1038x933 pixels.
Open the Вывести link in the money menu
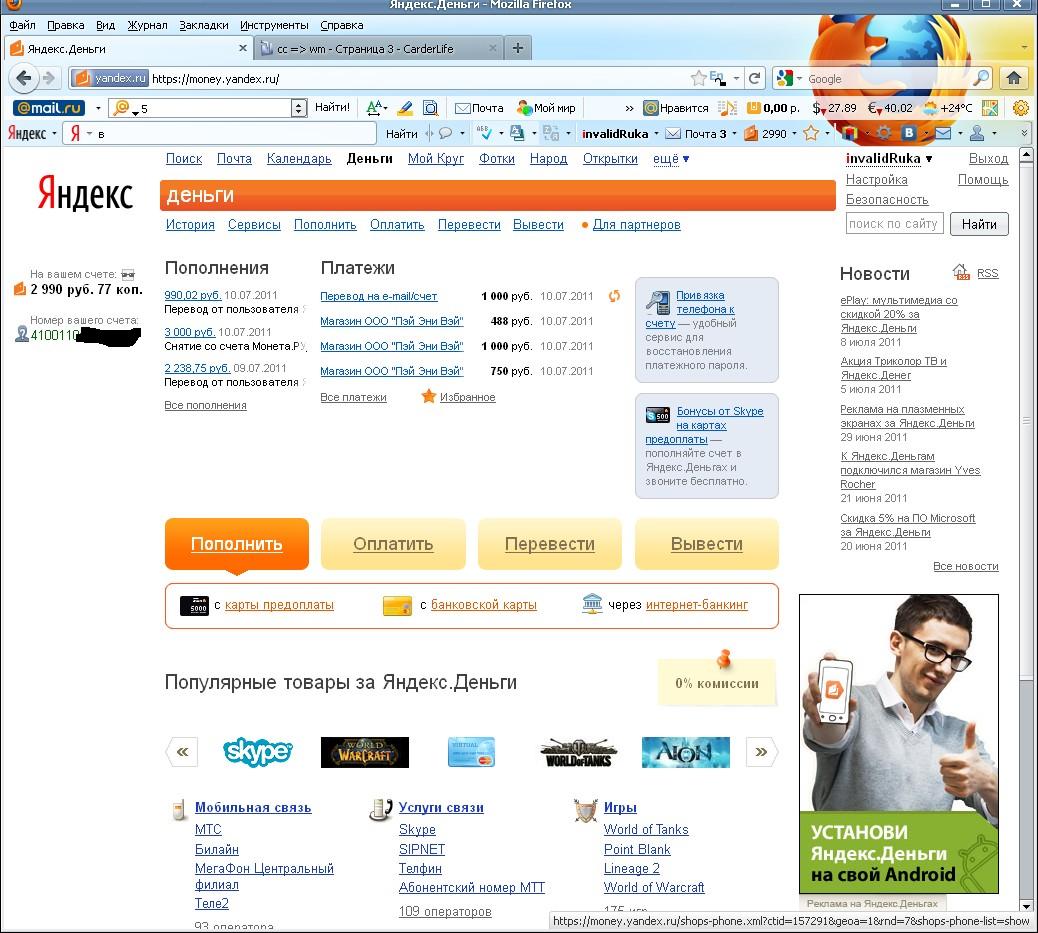(x=538, y=224)
